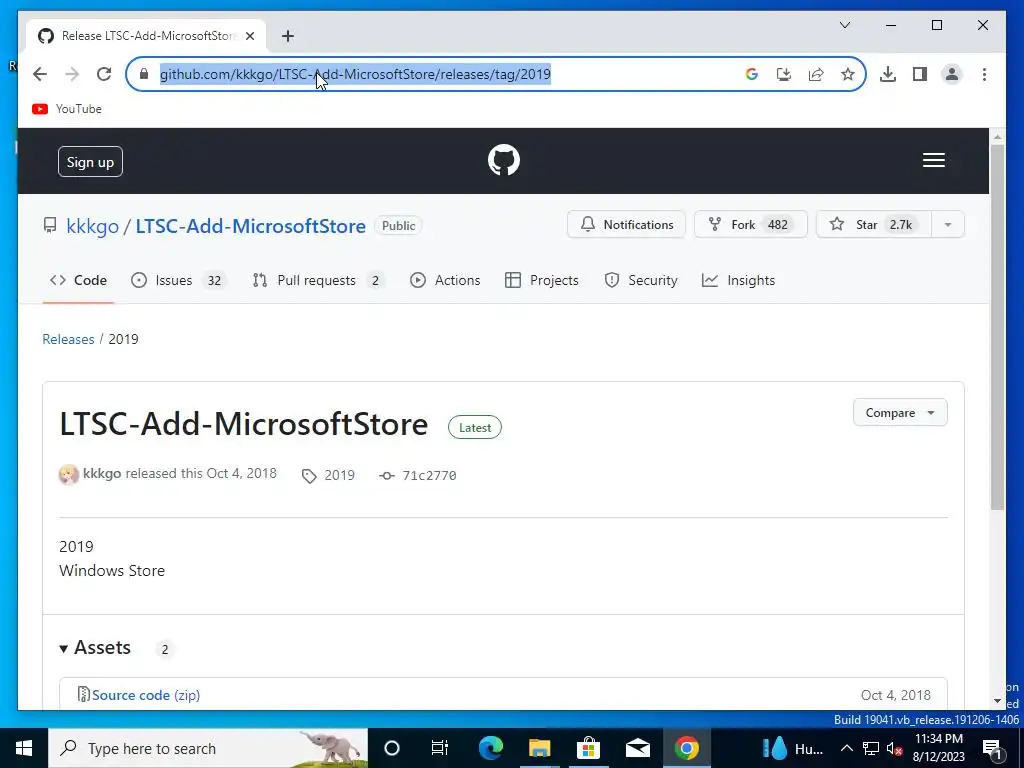Open the kkkgo owner profile link

92,226
